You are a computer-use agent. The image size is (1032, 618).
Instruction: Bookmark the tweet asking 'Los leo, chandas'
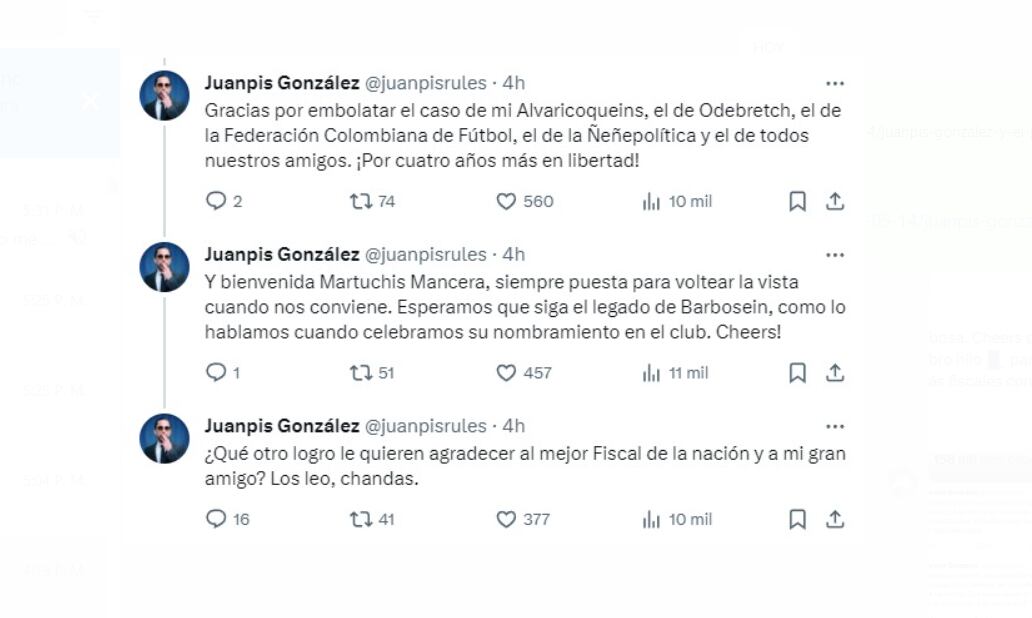797,519
